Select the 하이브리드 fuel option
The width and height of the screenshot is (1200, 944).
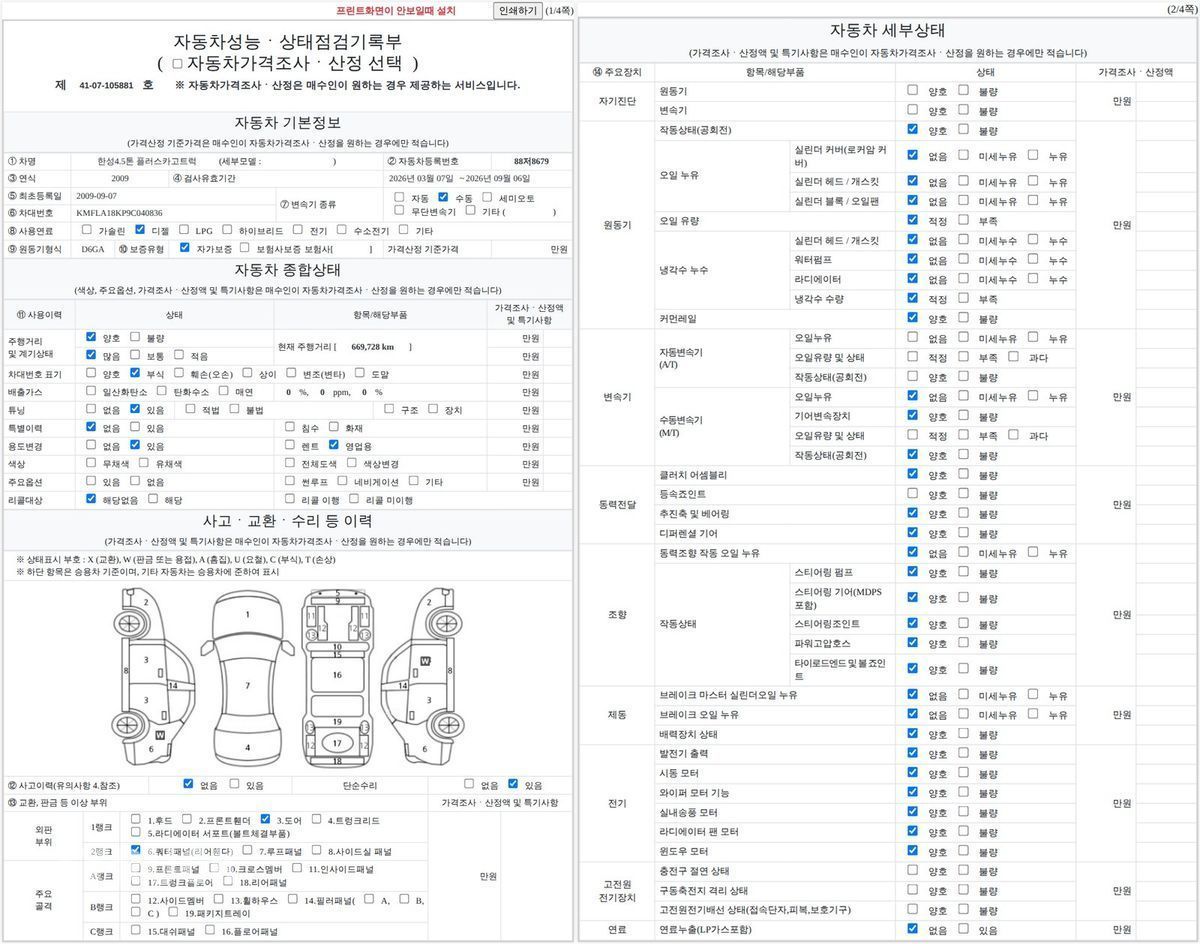click(x=229, y=229)
